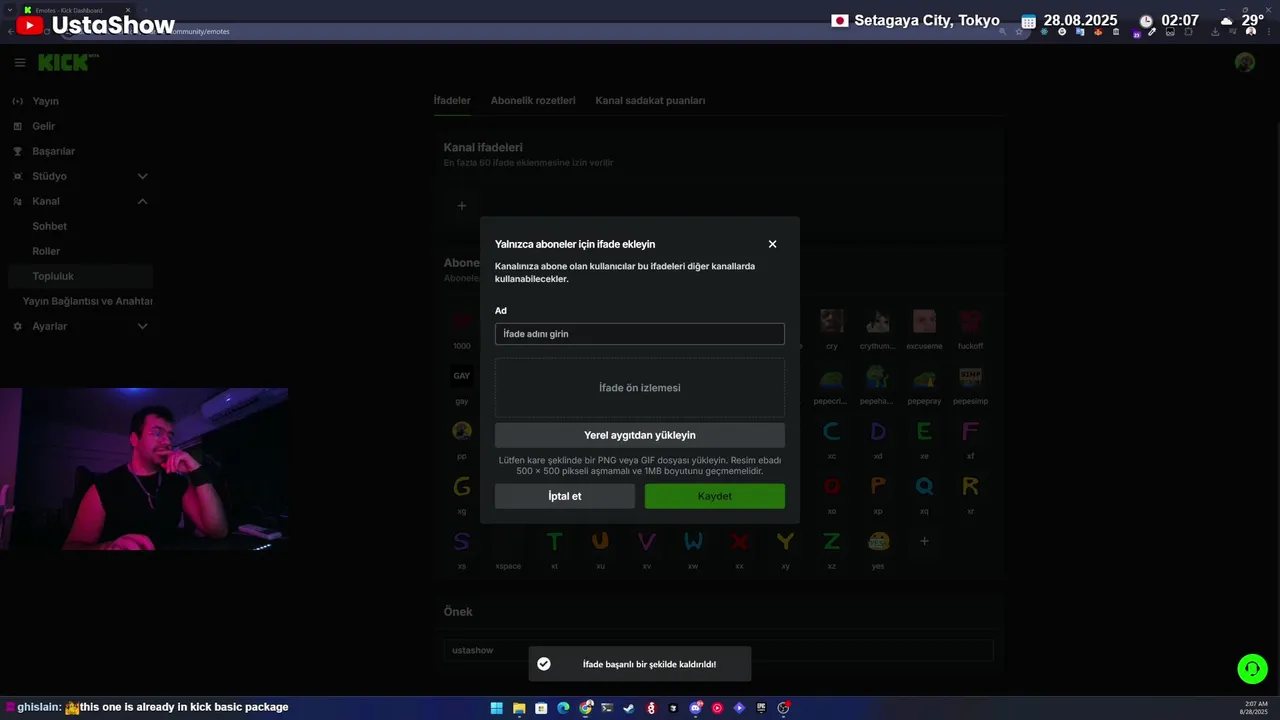
Task: Click the 'Yerel aygıtdan yükleyin' upload button
Action: (x=640, y=435)
